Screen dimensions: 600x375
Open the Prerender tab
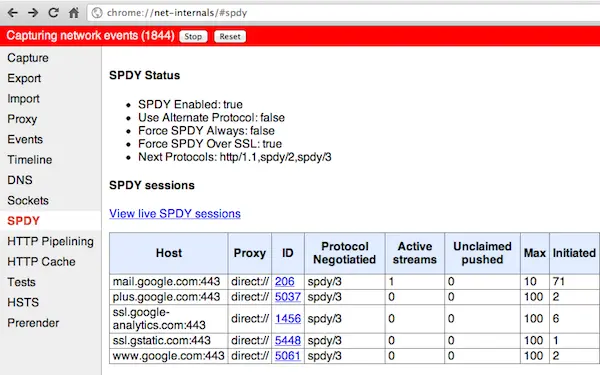pos(33,323)
